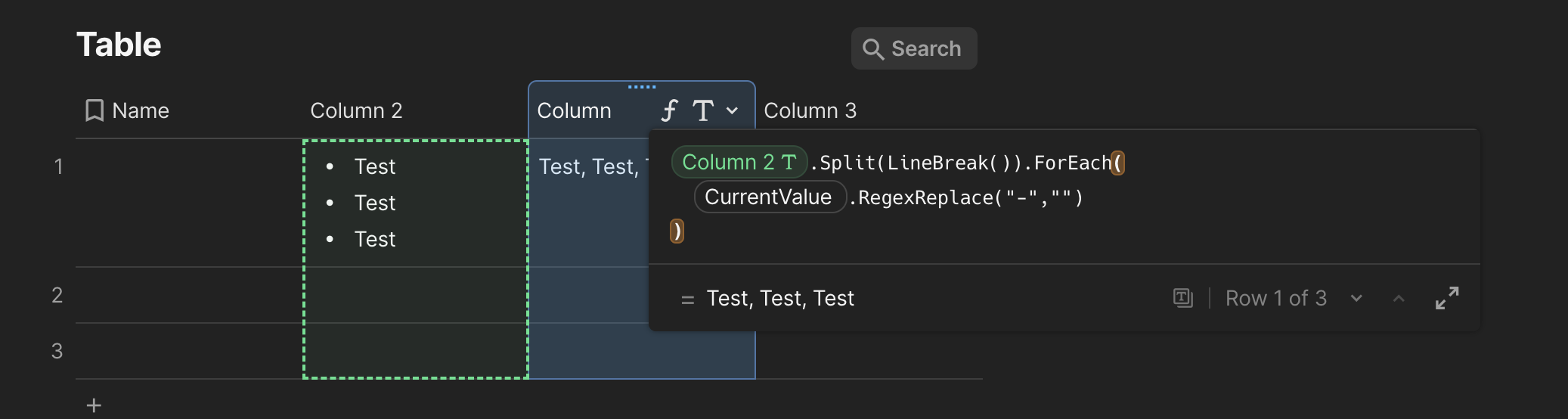Image resolution: width=1568 pixels, height=419 pixels.
Task: Open the Column header dropdown chevron
Action: pos(732,110)
